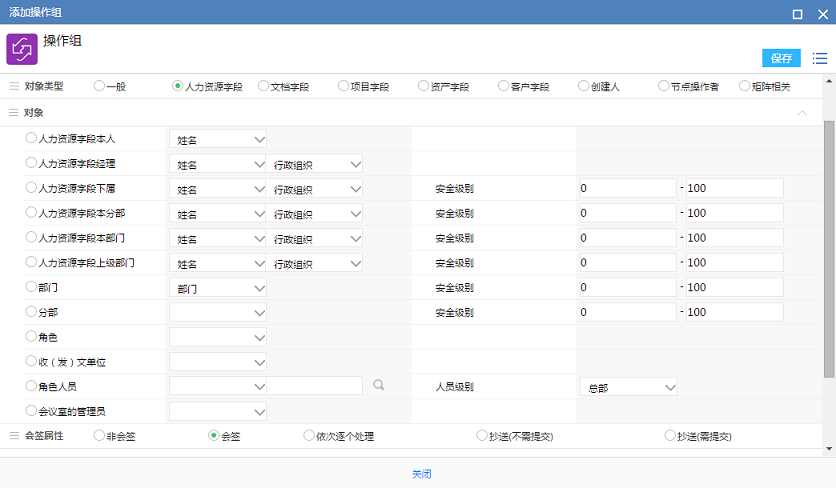This screenshot has width=836, height=488.
Task: Select 文档字段 object type
Action: pos(263,85)
